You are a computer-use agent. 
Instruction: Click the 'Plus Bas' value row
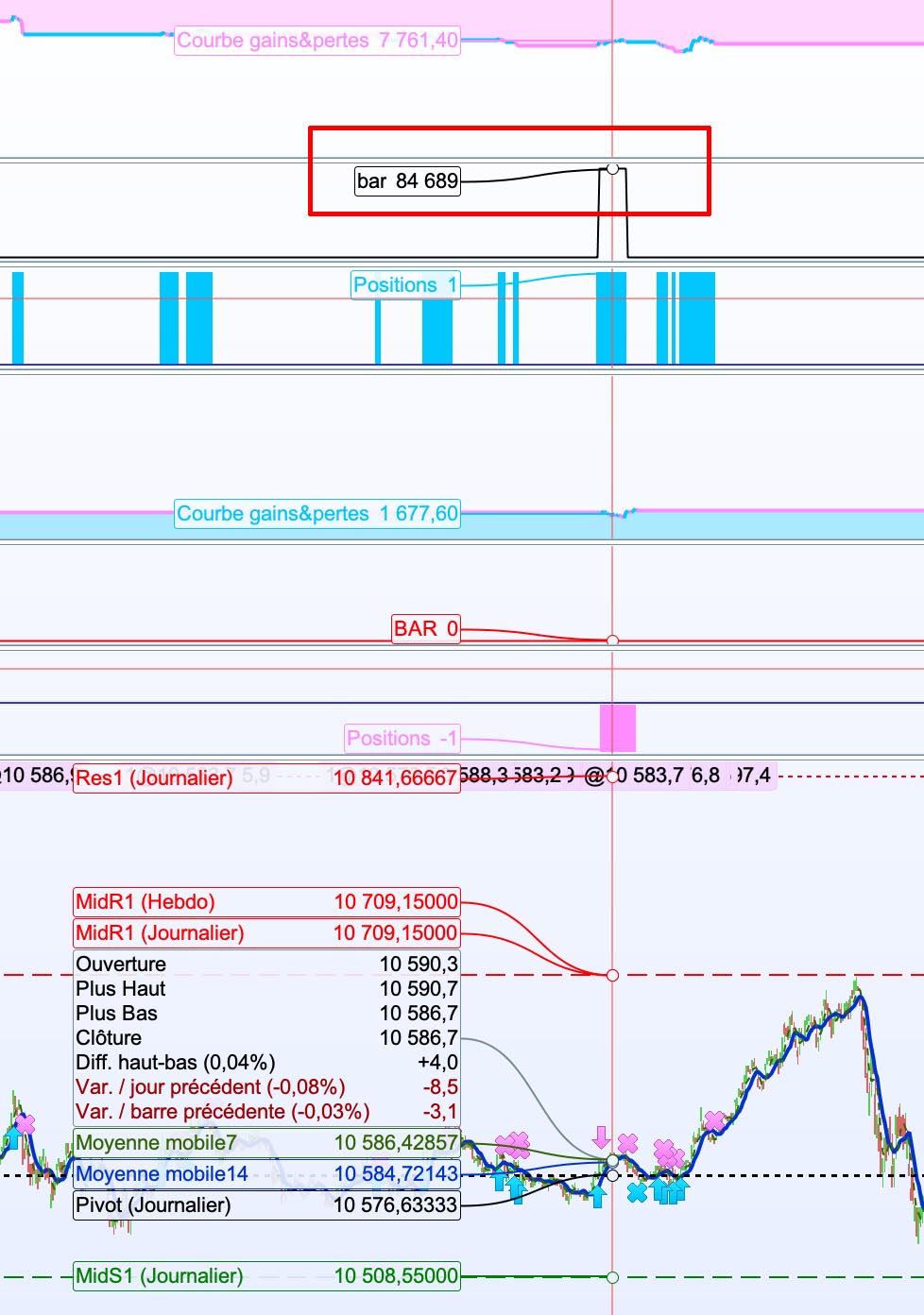tap(266, 1014)
